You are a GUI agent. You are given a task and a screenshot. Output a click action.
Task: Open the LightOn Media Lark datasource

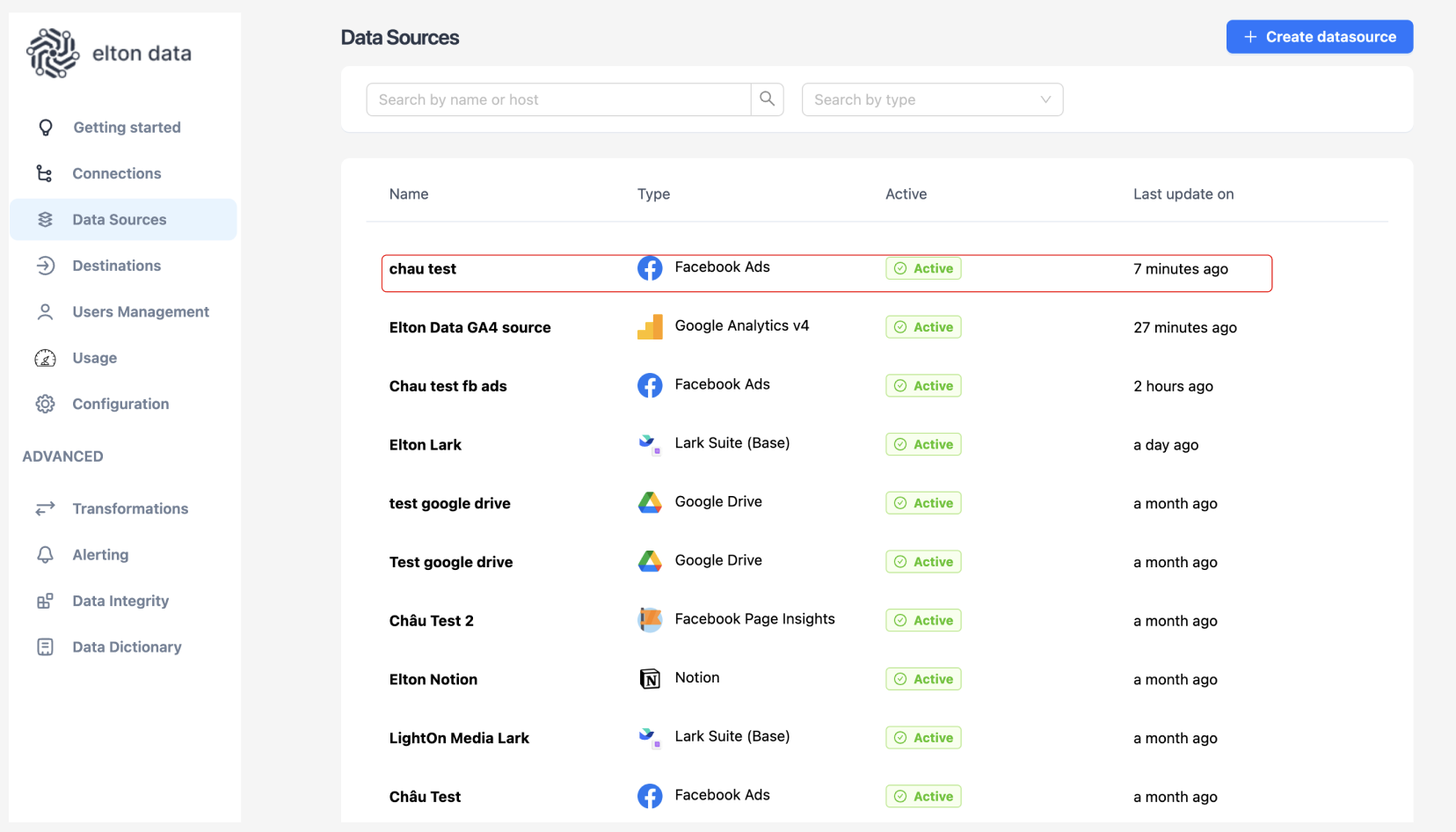tap(459, 739)
